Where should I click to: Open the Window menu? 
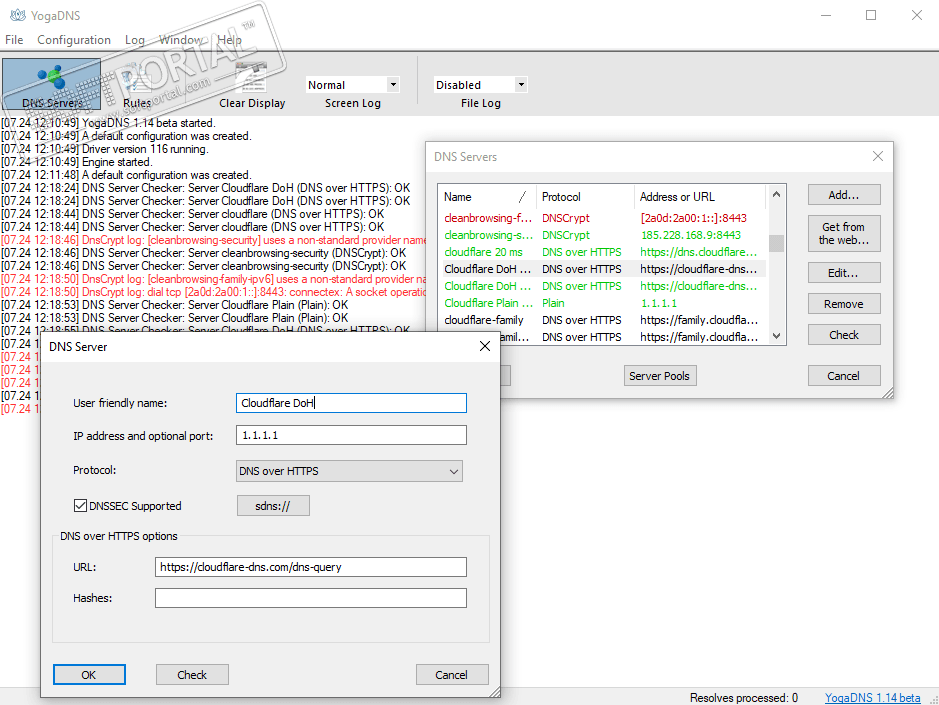coord(181,40)
